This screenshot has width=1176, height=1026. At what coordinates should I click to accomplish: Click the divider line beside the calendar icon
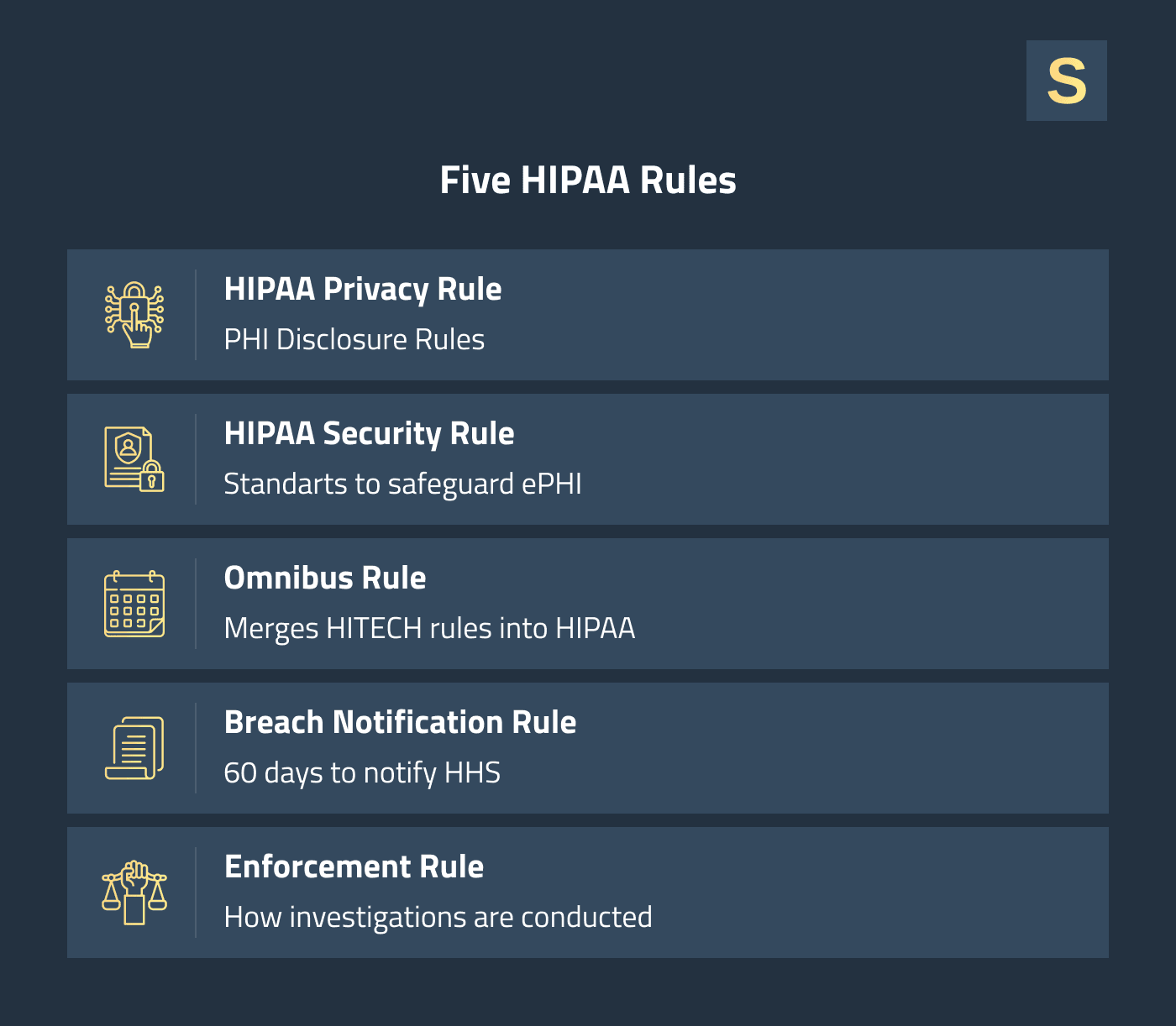click(x=195, y=603)
